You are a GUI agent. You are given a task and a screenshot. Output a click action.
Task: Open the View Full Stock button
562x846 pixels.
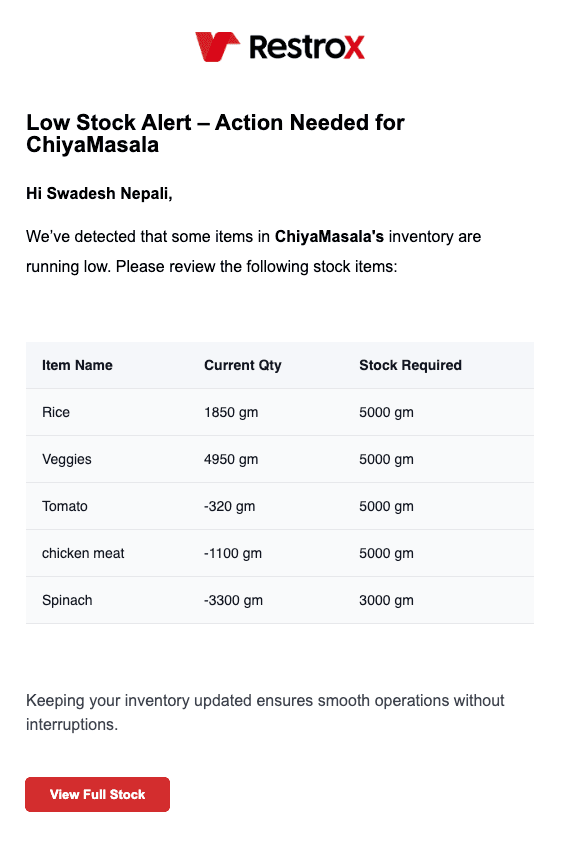pyautogui.click(x=98, y=794)
